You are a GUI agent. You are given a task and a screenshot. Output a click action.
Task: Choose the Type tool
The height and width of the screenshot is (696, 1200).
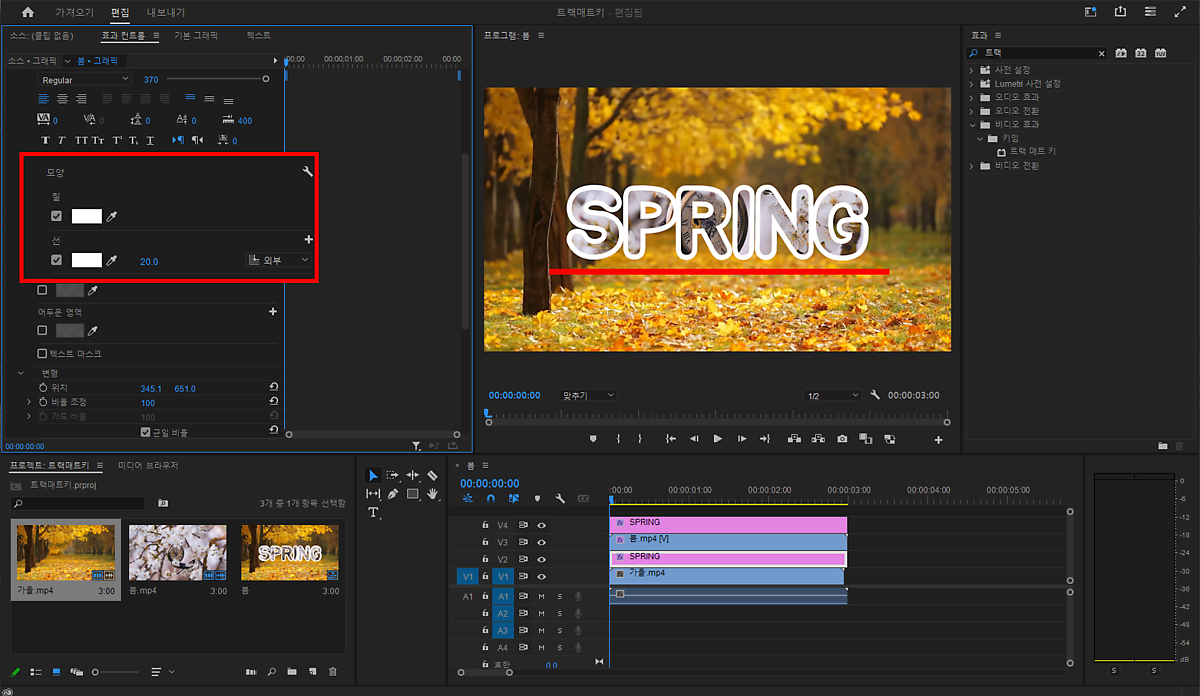[373, 513]
